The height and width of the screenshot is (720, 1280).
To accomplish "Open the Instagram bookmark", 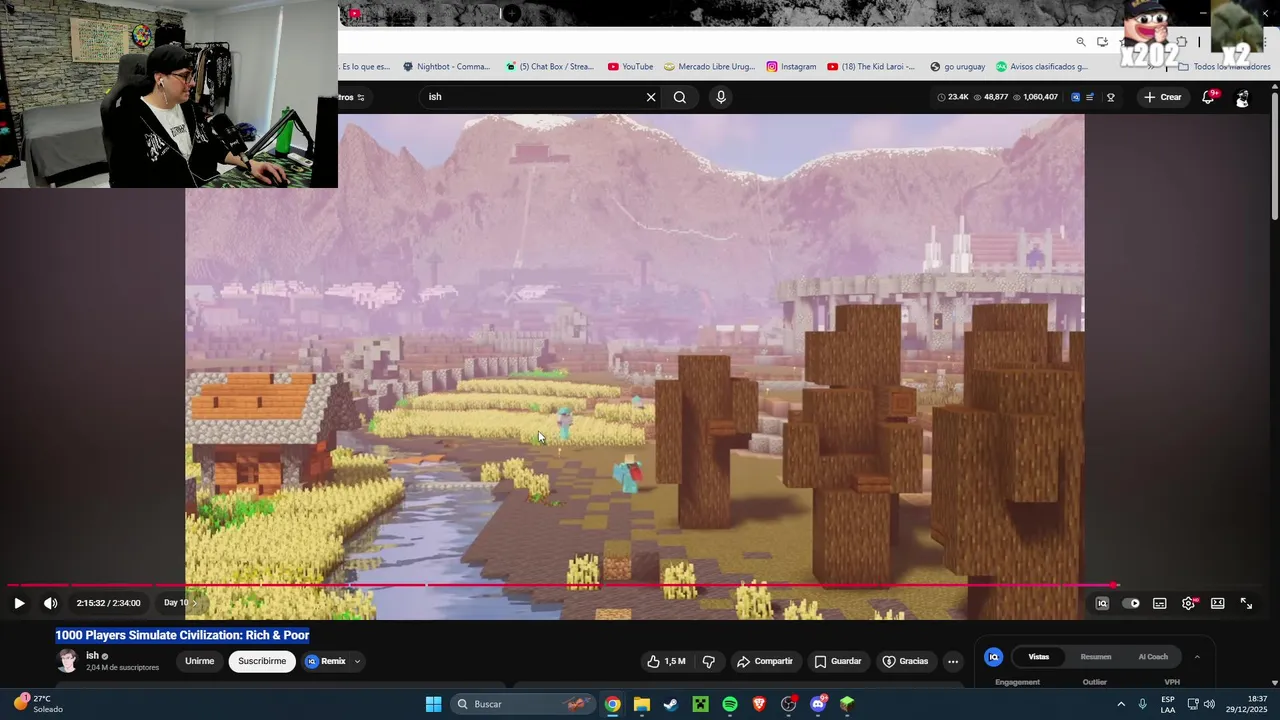I will tap(791, 67).
